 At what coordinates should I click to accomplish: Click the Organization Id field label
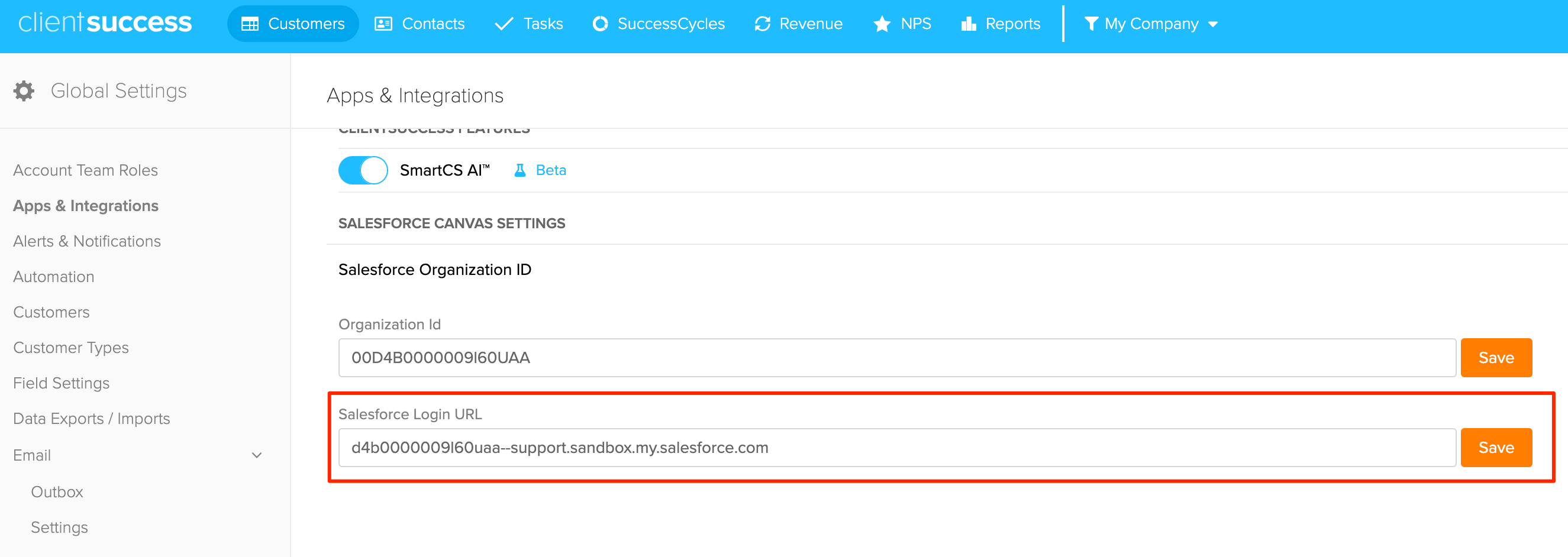pos(389,324)
